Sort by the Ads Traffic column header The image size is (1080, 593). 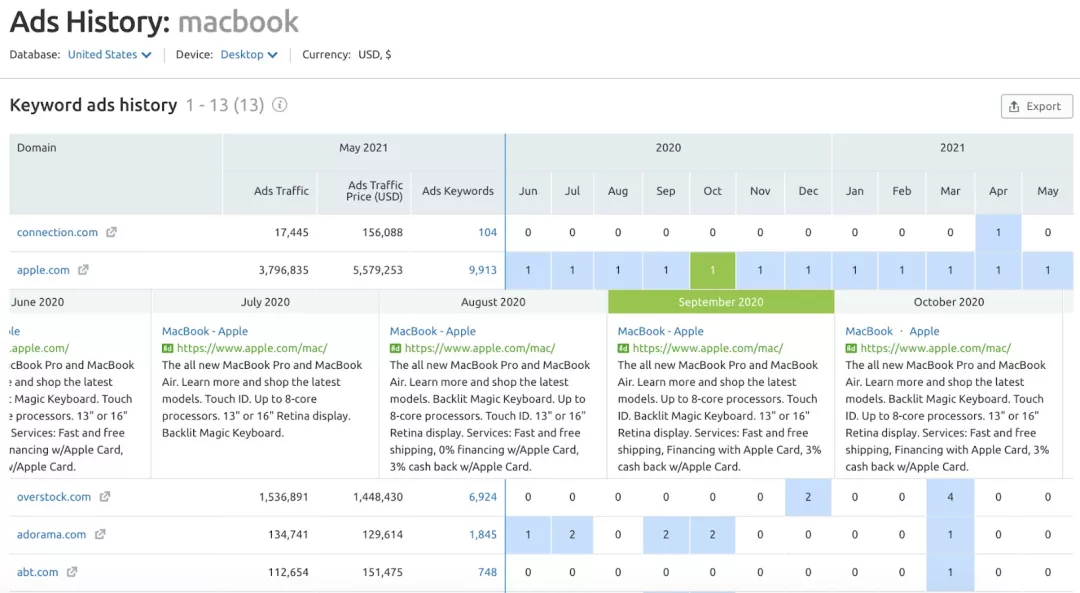click(281, 191)
